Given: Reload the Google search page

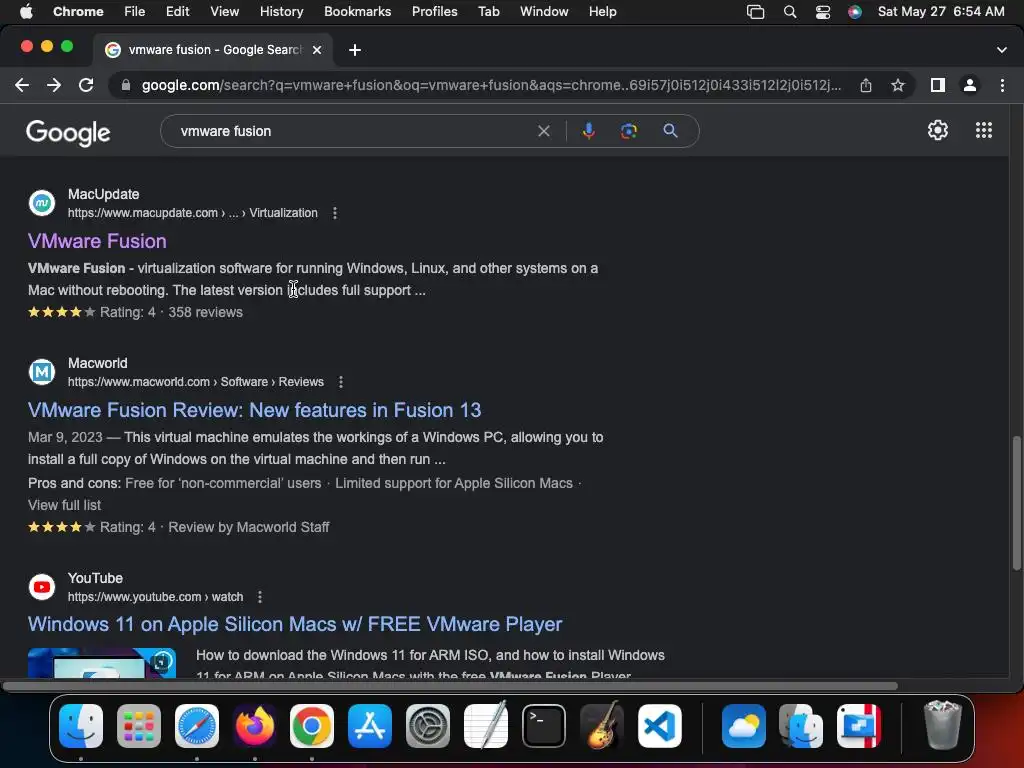Looking at the screenshot, I should pos(86,85).
